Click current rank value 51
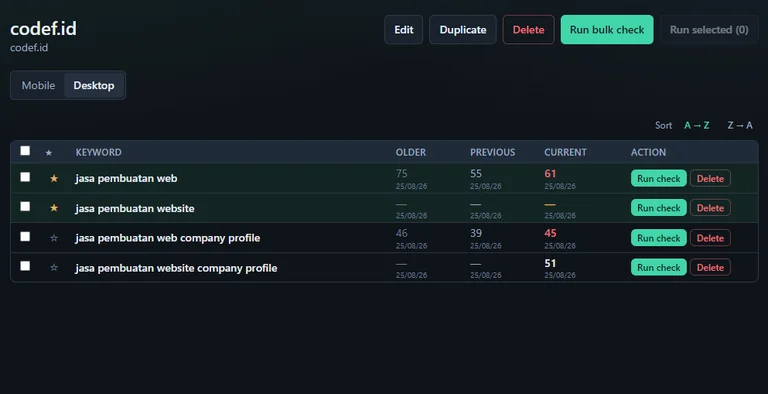 pos(550,264)
